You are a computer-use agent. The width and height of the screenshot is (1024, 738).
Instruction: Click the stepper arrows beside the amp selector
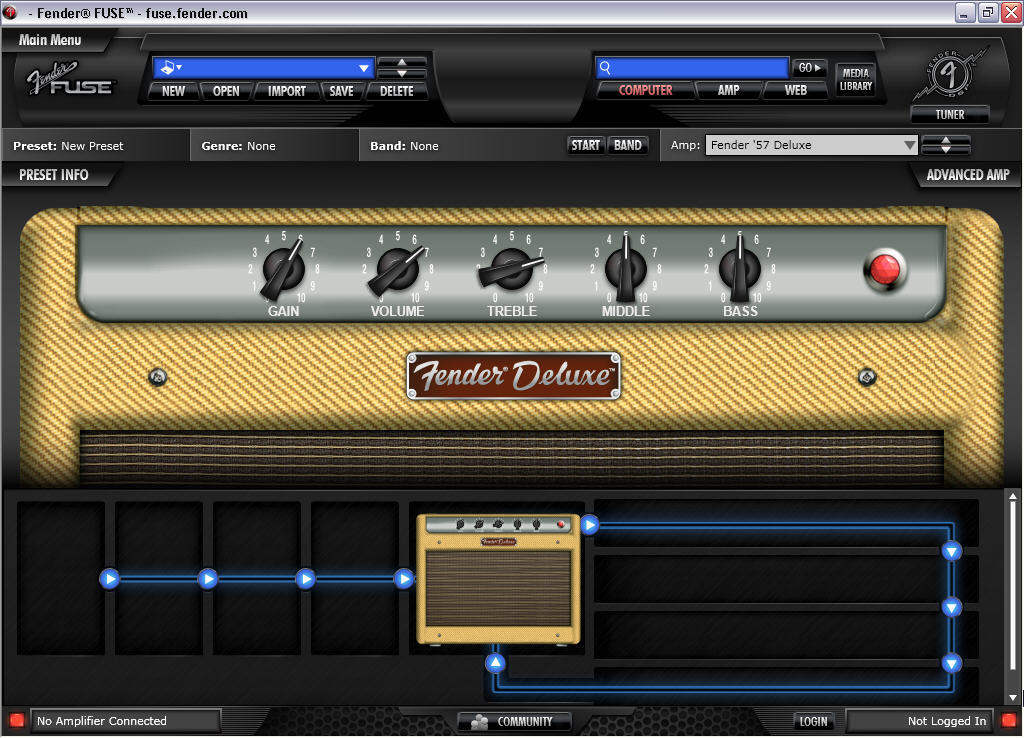click(944, 144)
